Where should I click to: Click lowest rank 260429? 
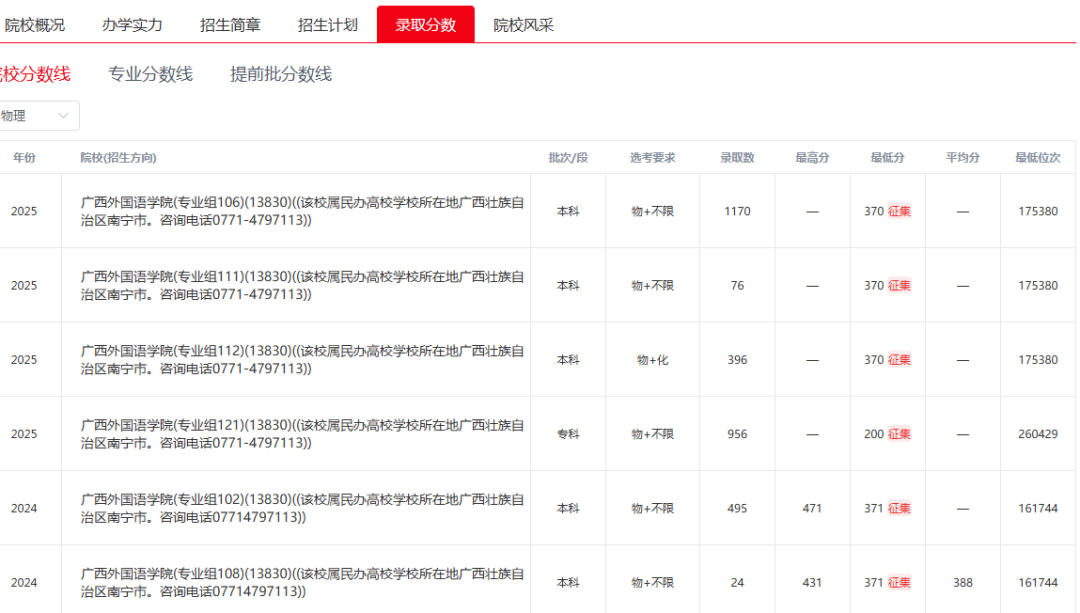tap(1038, 435)
